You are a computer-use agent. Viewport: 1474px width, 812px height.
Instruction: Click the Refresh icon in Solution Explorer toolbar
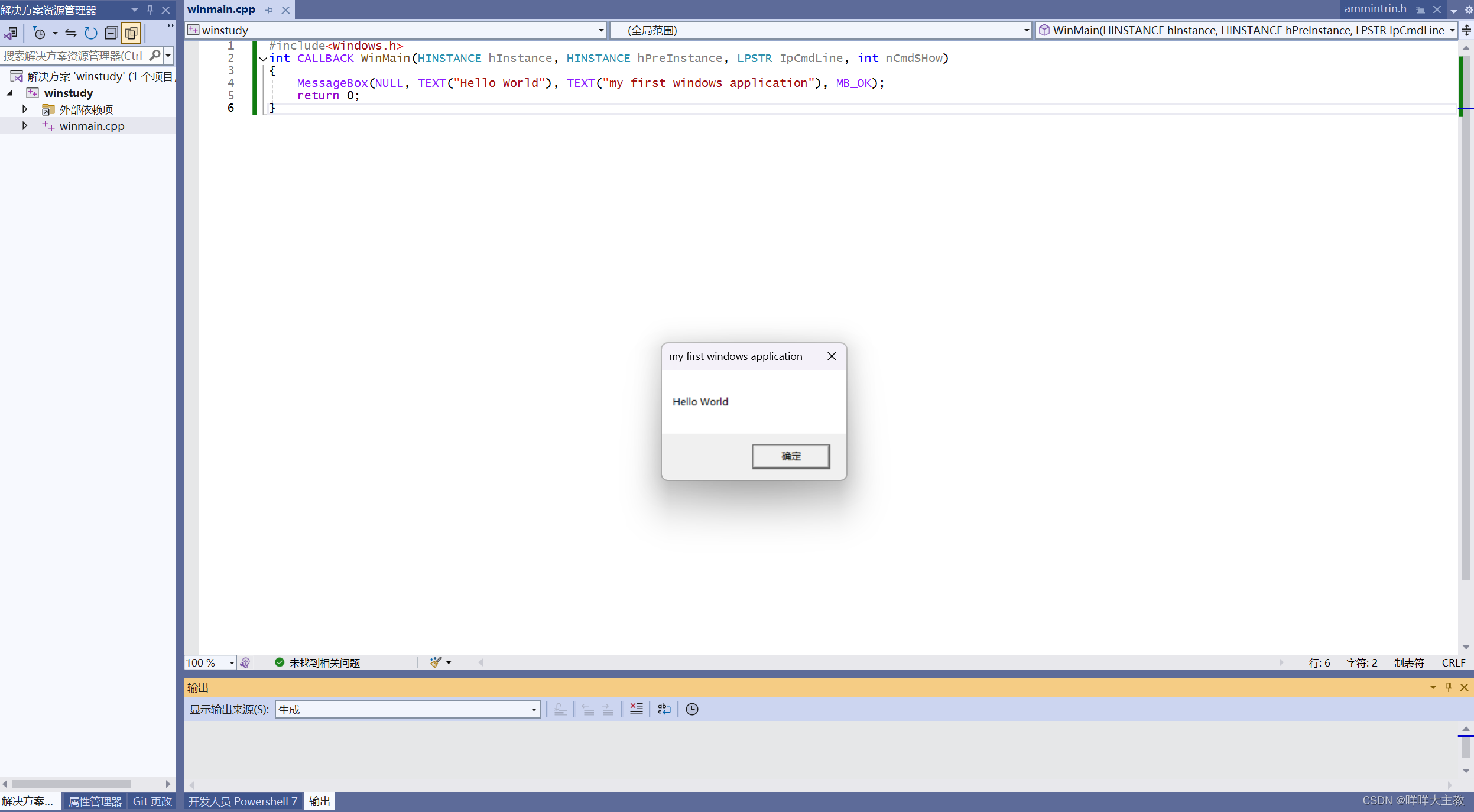[90, 33]
